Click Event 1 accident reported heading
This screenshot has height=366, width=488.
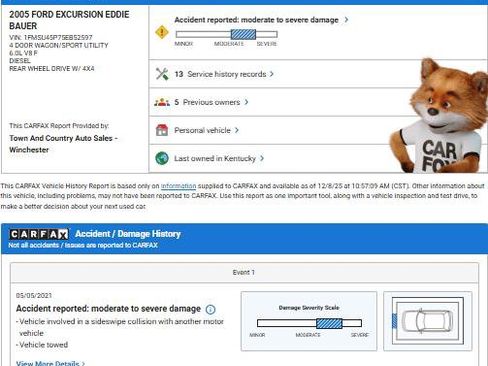pyautogui.click(x=108, y=309)
